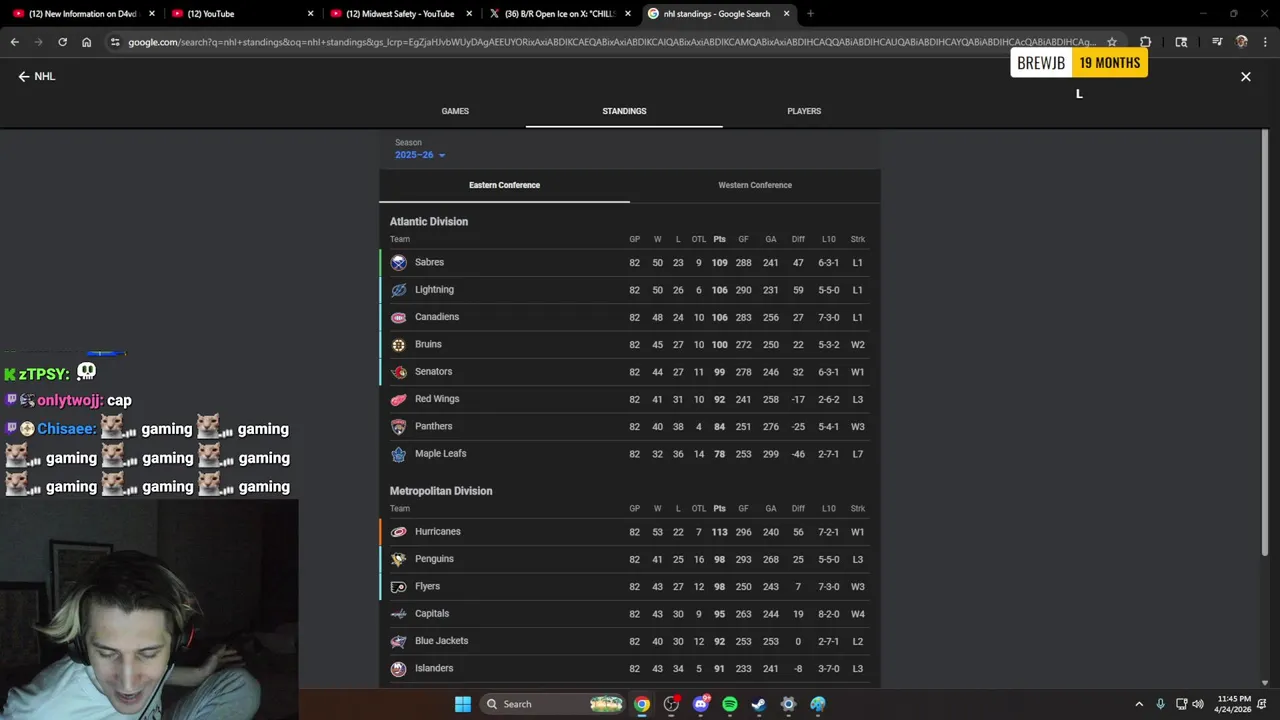Viewport: 1280px width, 720px height.
Task: Click the browser address bar
Action: (610, 42)
